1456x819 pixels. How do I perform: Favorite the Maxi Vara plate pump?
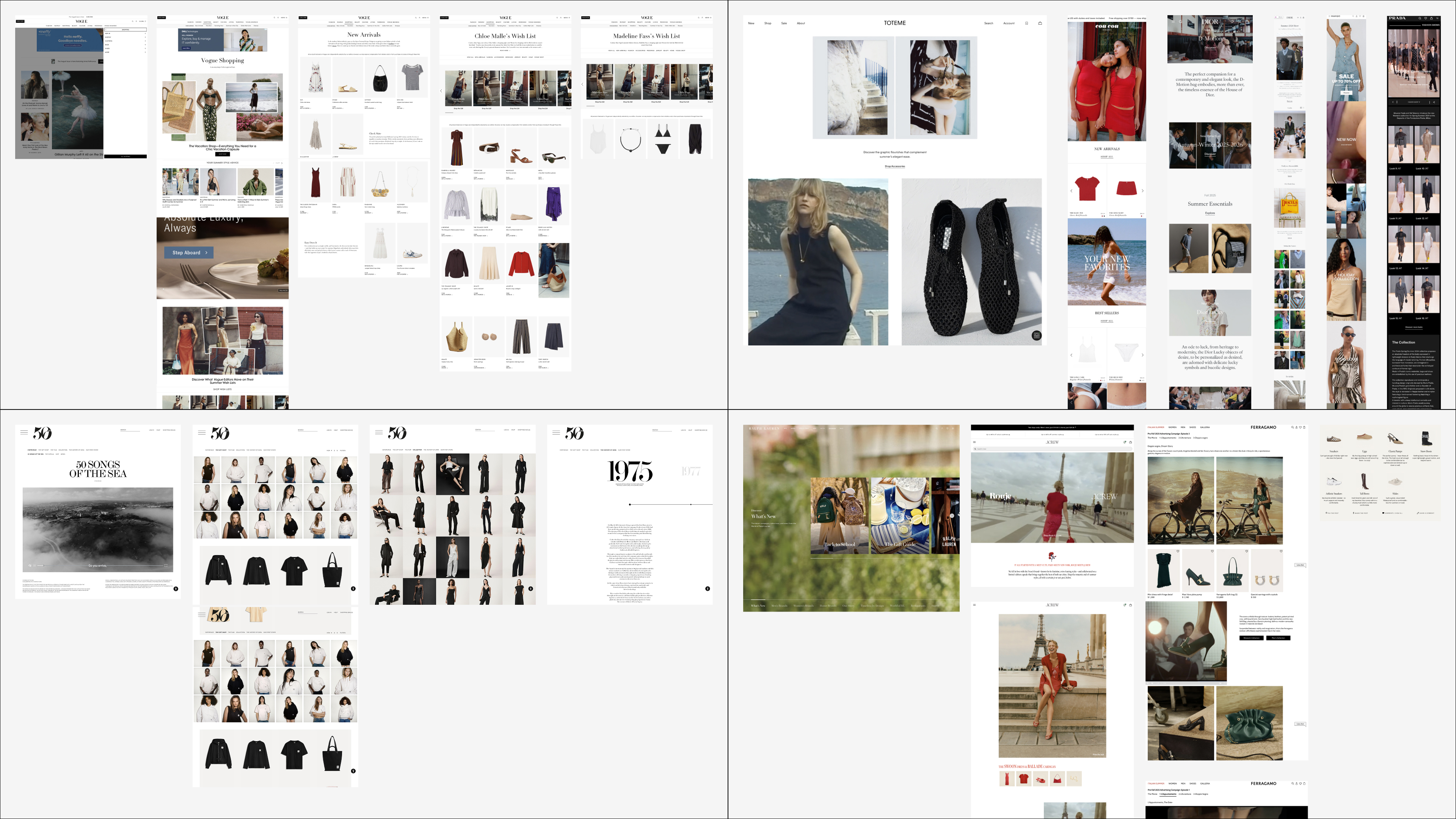point(1213,551)
